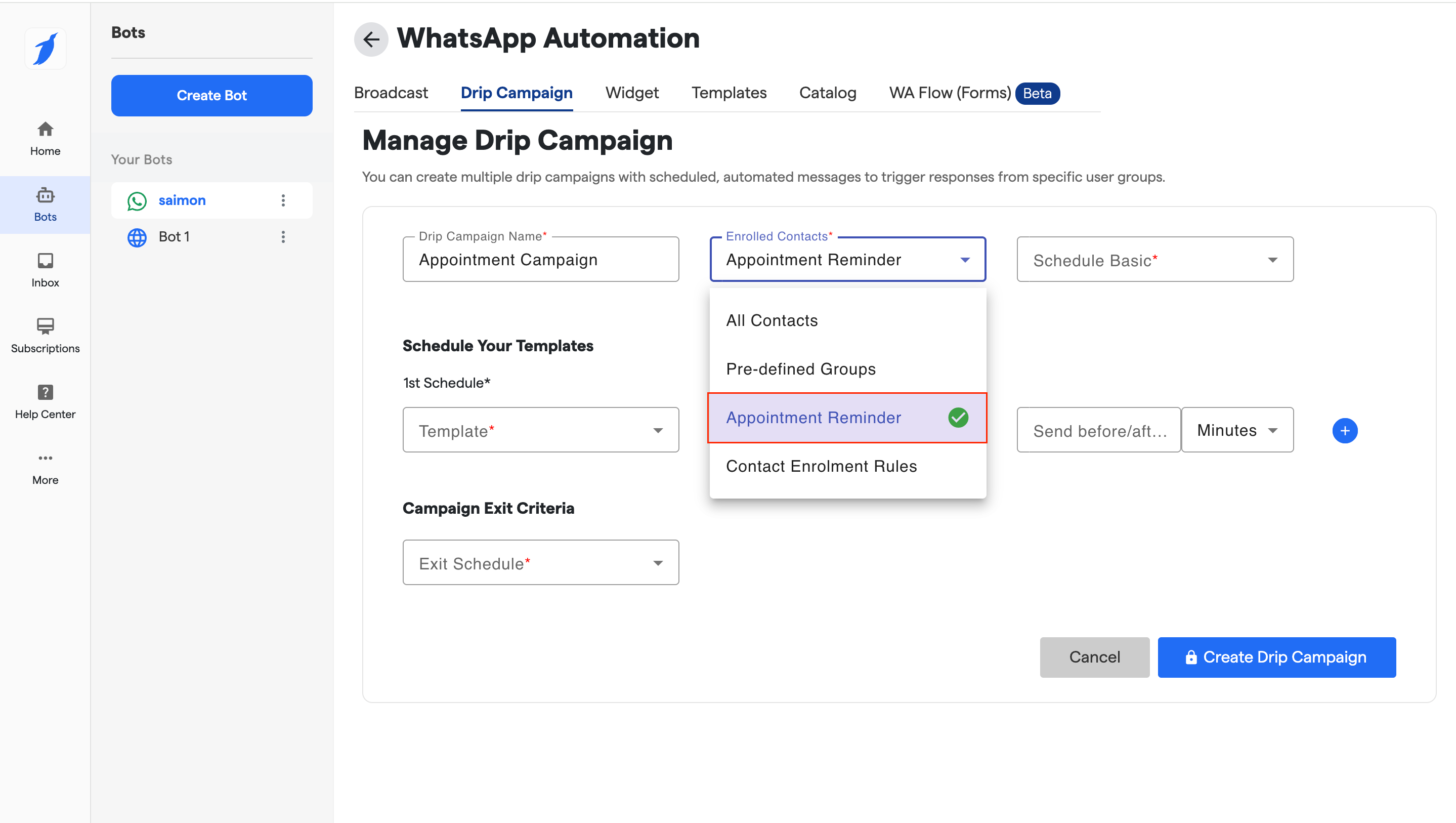Go to Subscriptions in sidebar
This screenshot has width=1456, height=823.
45,336
